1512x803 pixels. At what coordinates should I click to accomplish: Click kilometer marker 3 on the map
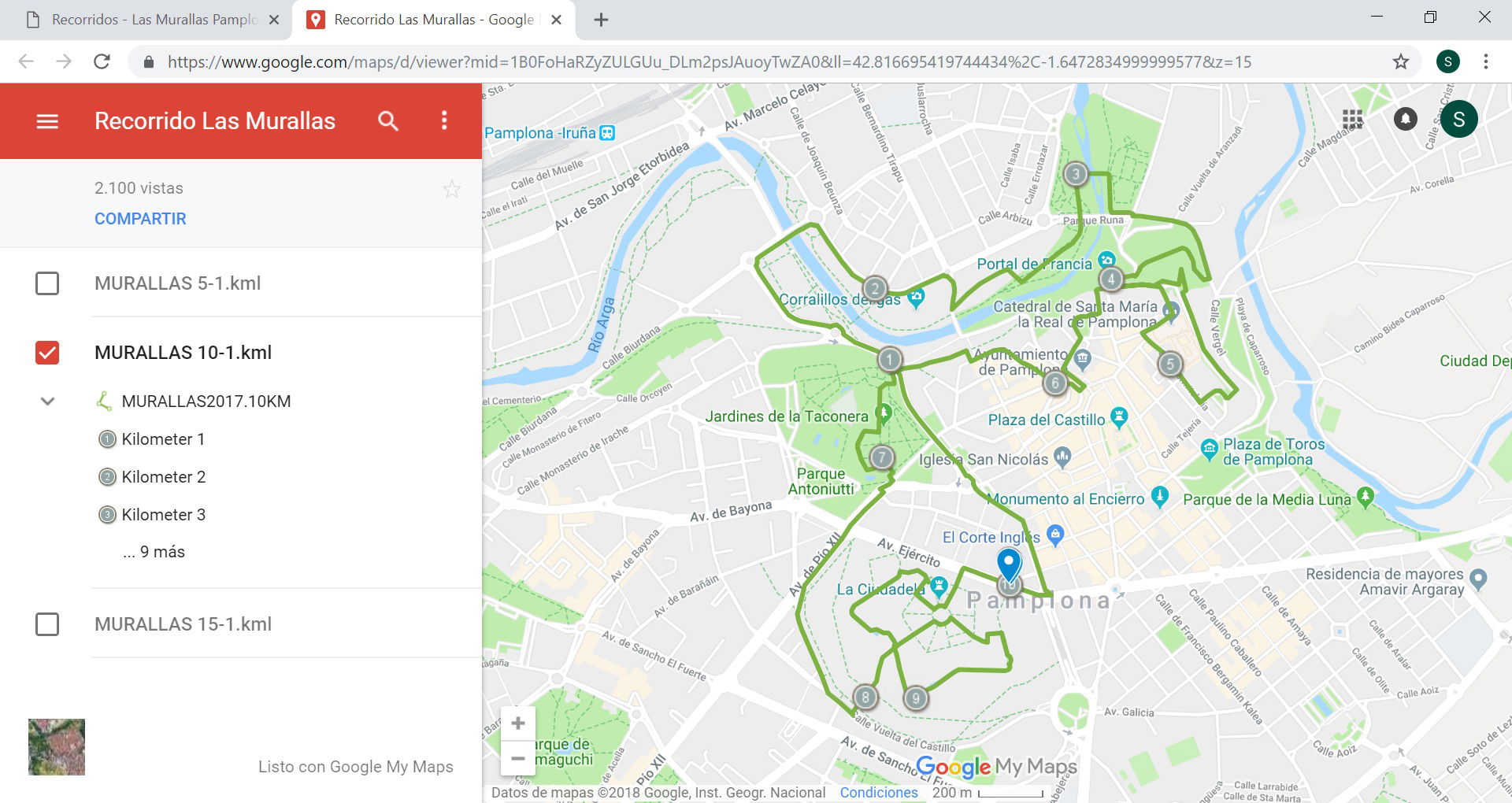(1076, 174)
